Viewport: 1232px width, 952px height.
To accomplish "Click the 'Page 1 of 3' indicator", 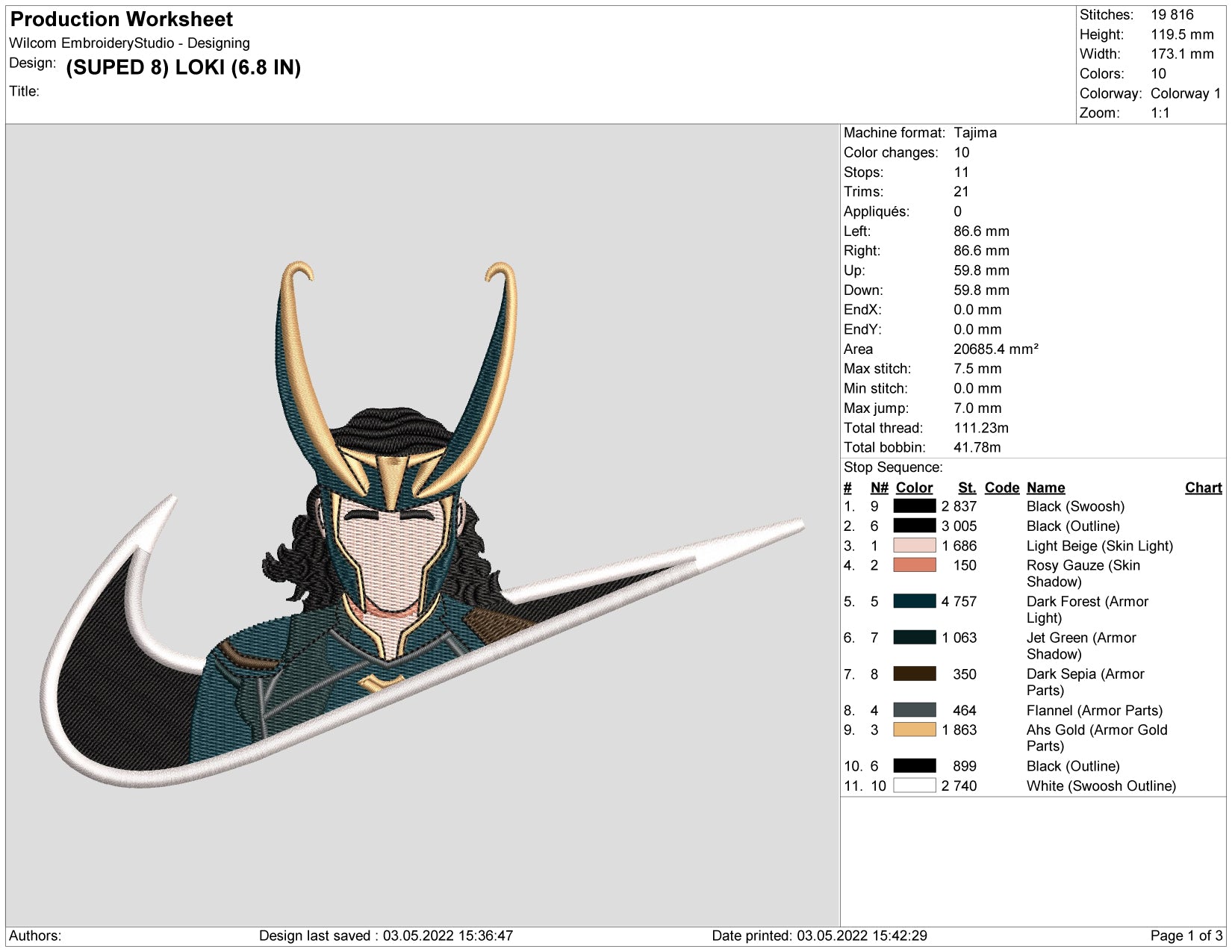I will (x=1186, y=936).
